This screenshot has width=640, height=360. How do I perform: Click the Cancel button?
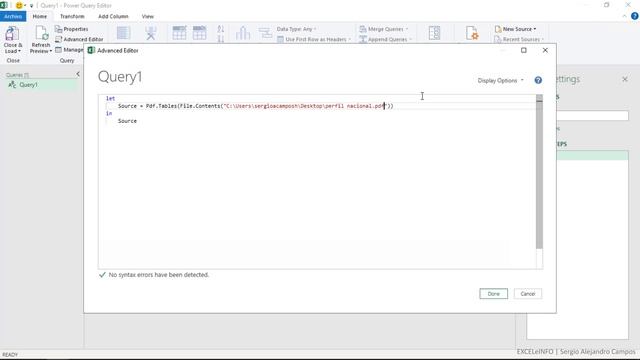[x=528, y=293]
